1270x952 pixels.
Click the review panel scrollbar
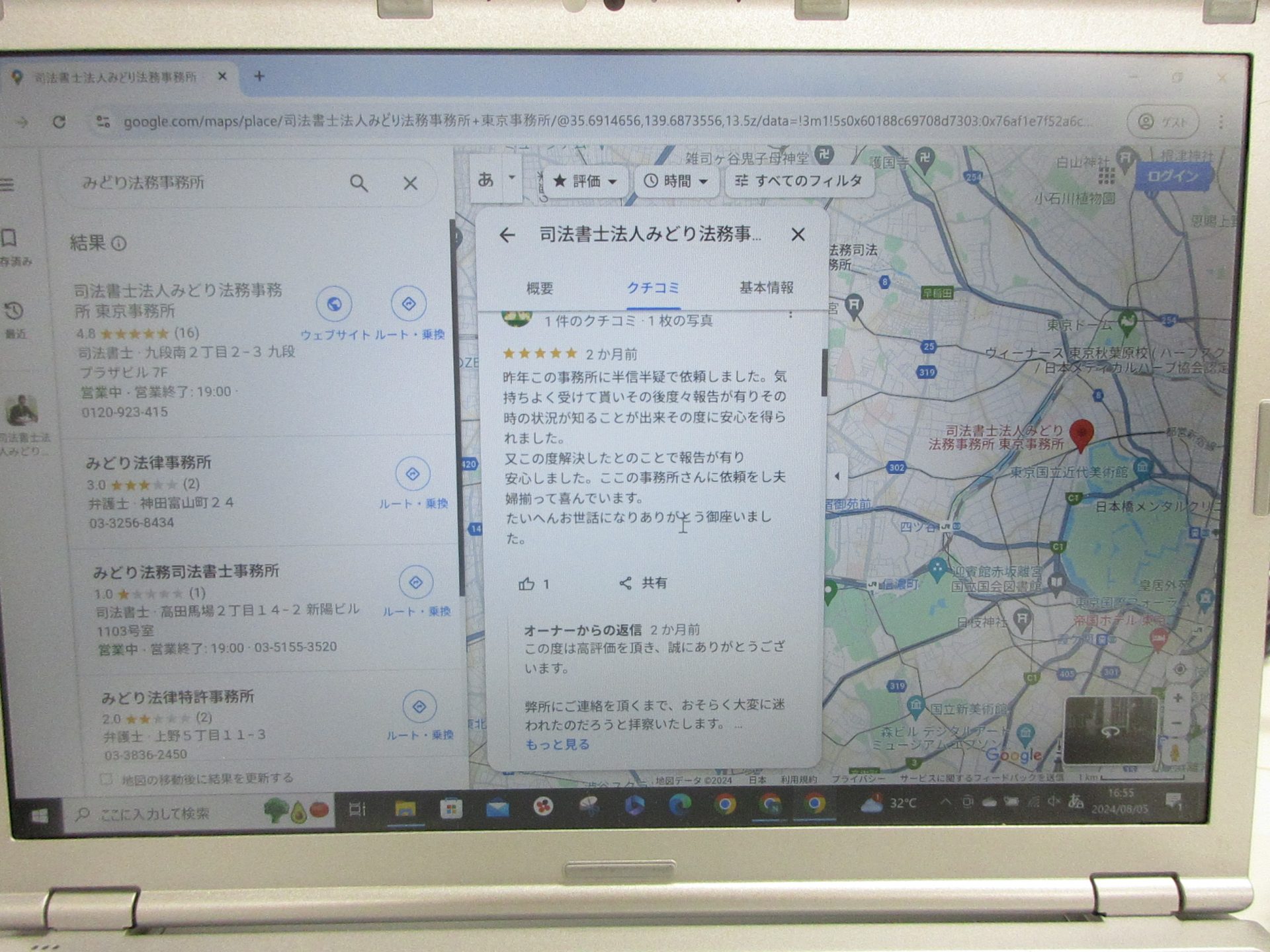click(824, 372)
